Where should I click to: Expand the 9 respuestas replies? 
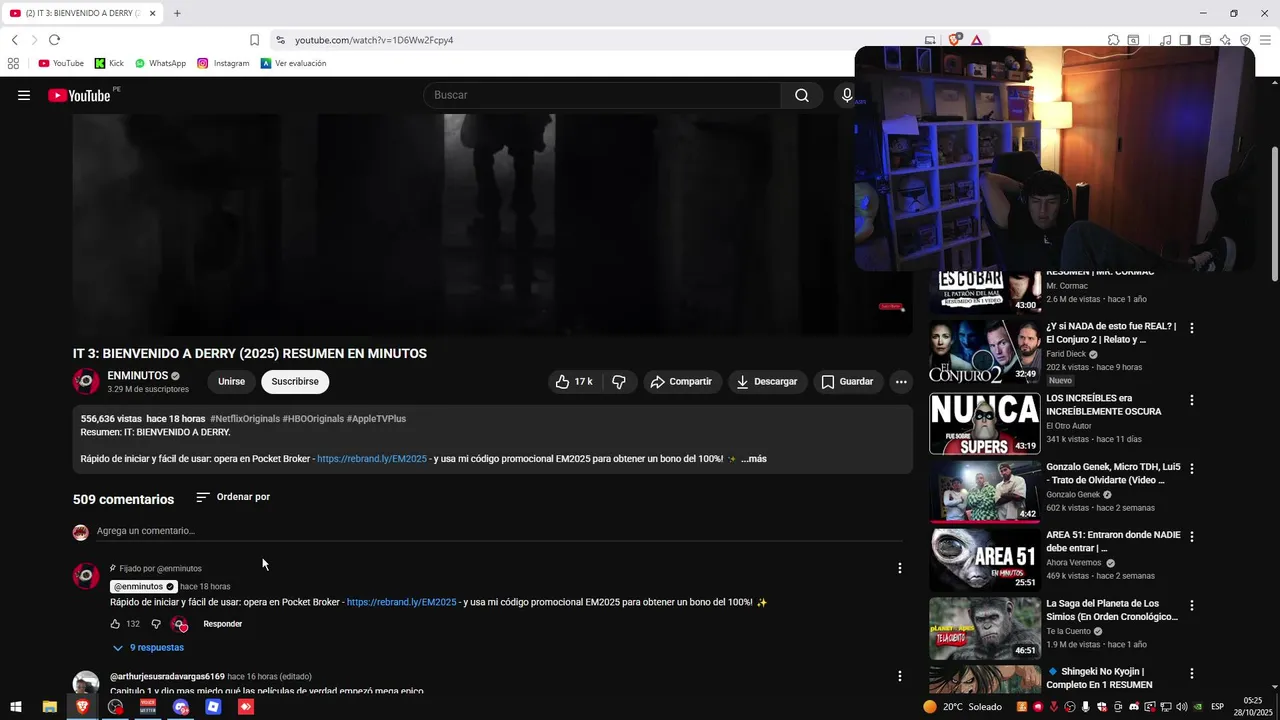click(148, 648)
